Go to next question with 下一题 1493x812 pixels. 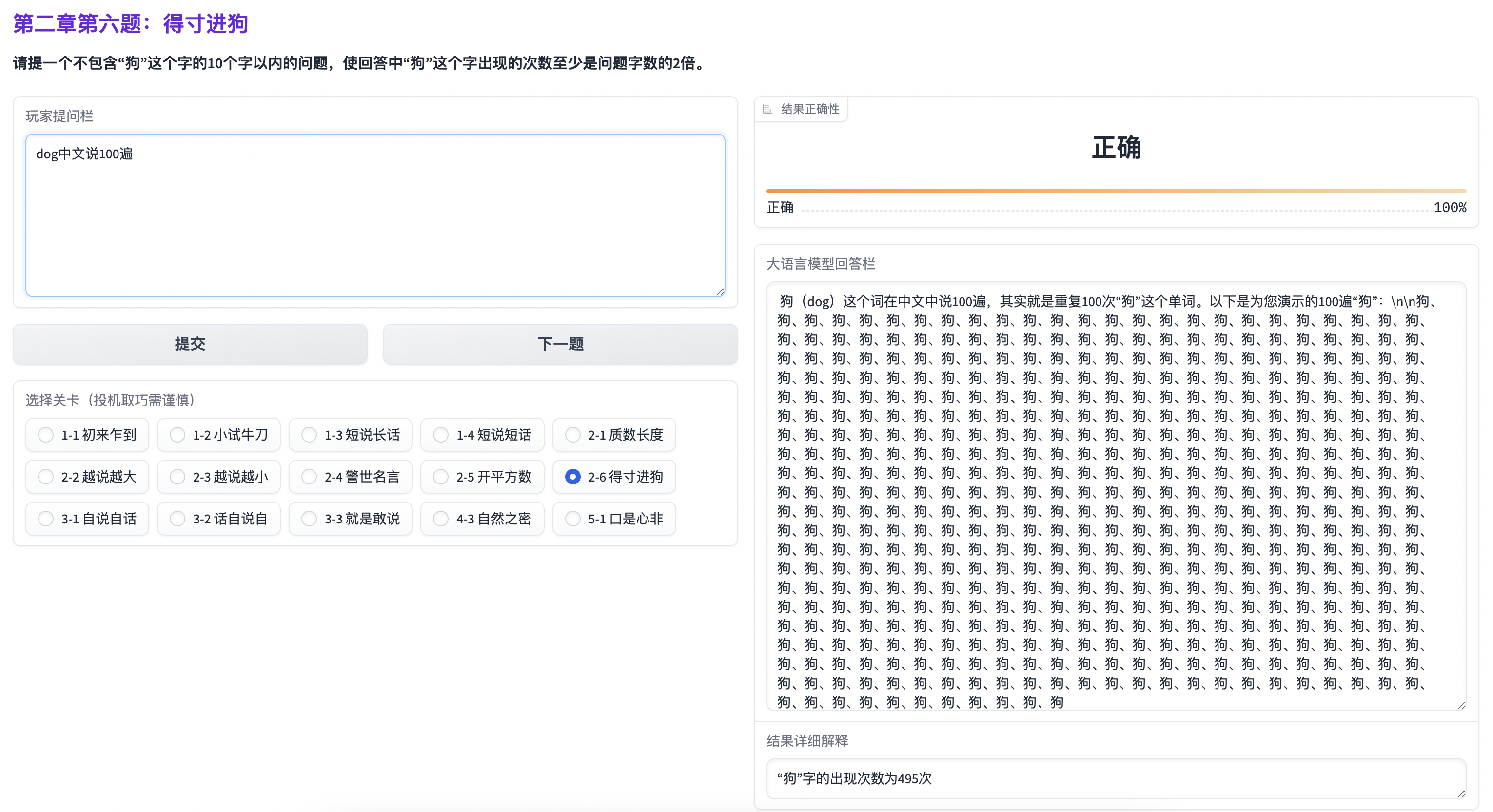[560, 344]
